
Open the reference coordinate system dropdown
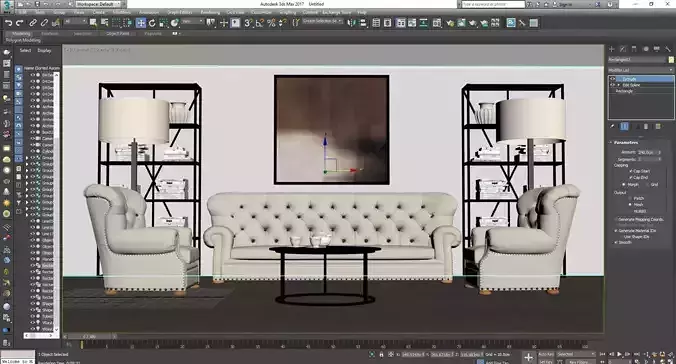pos(192,21)
